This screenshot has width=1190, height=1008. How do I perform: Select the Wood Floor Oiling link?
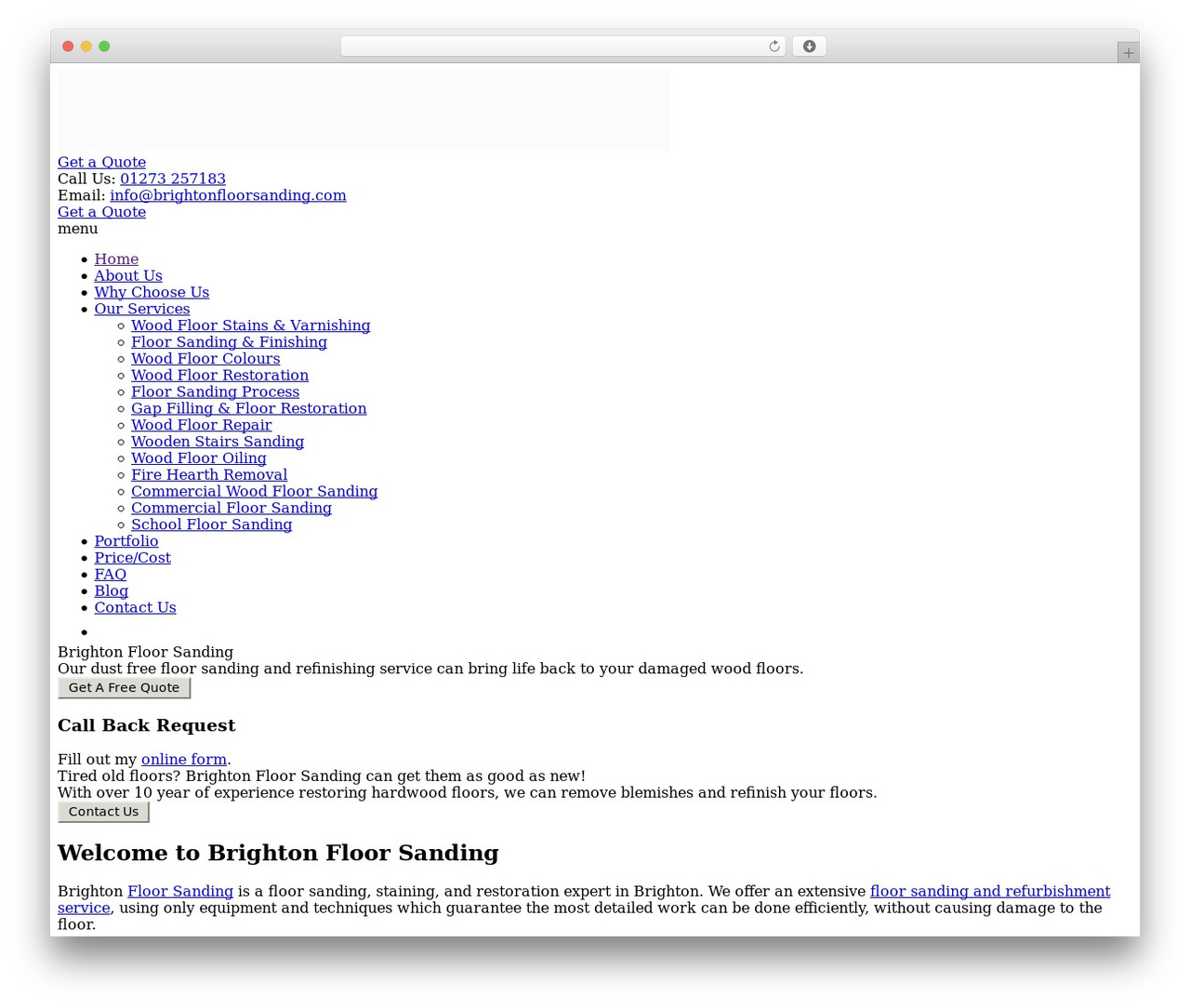pyautogui.click(x=199, y=458)
